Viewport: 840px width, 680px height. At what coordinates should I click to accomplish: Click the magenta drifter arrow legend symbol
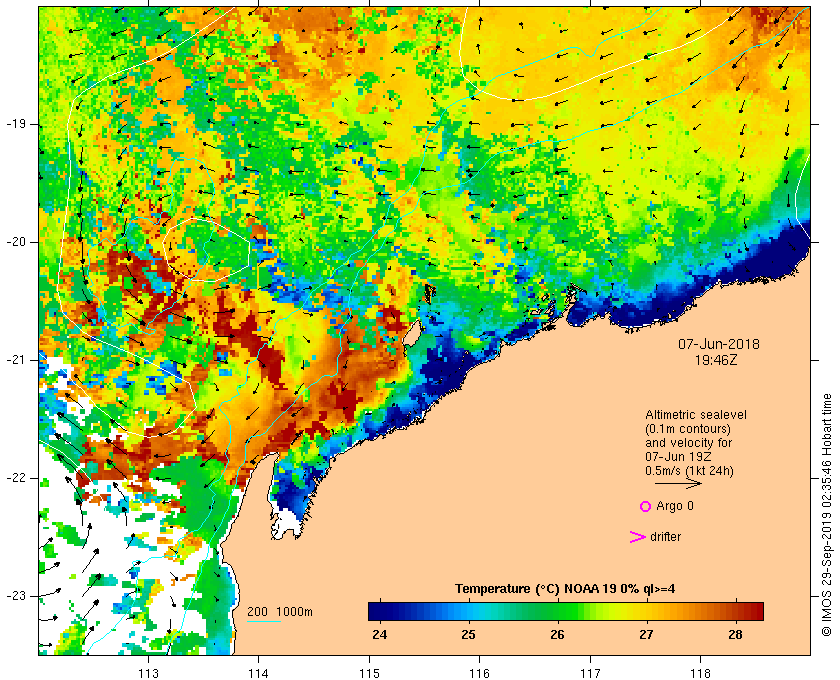tap(637, 537)
